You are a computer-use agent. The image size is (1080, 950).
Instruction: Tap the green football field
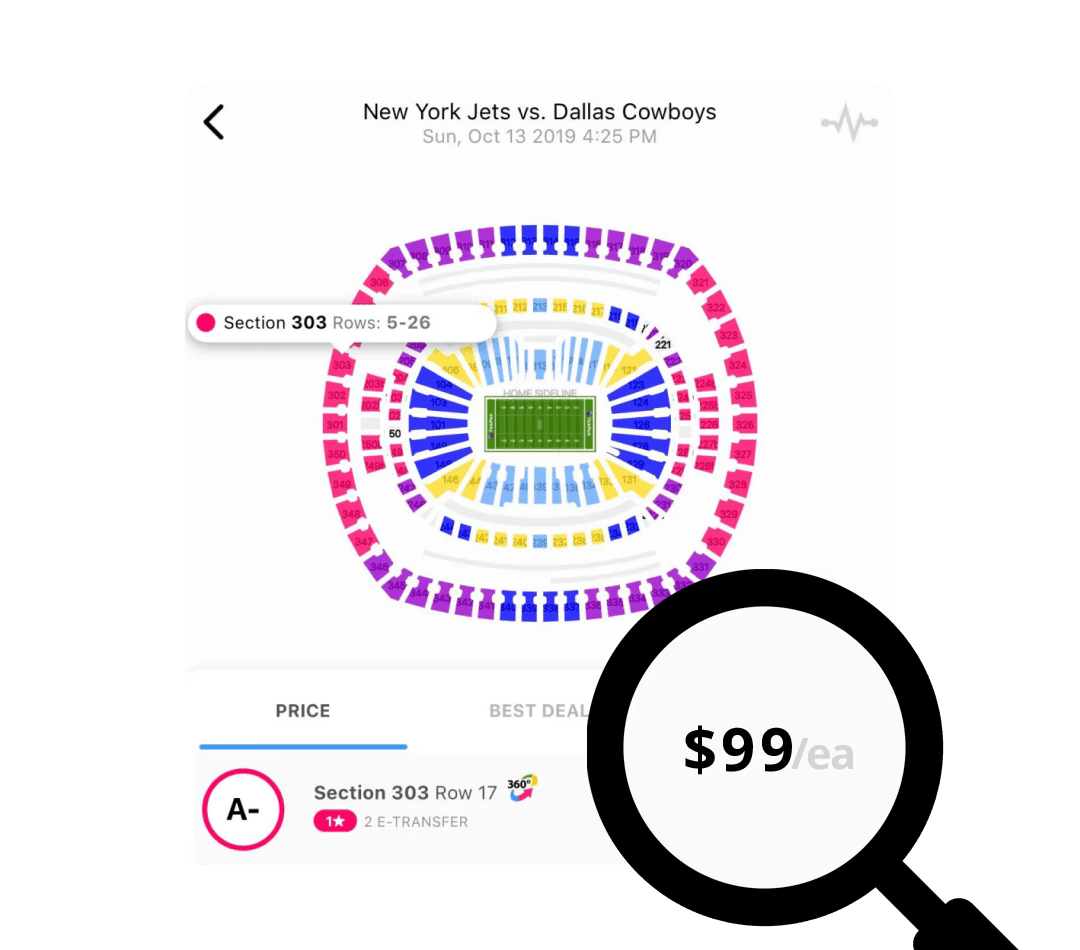click(540, 424)
